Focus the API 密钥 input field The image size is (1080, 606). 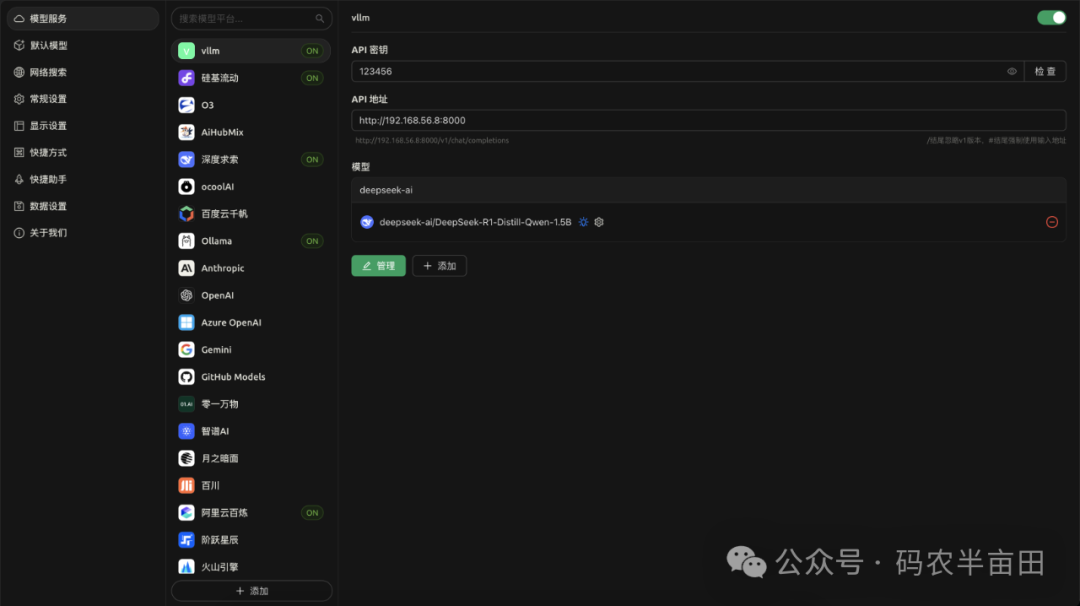pos(687,72)
